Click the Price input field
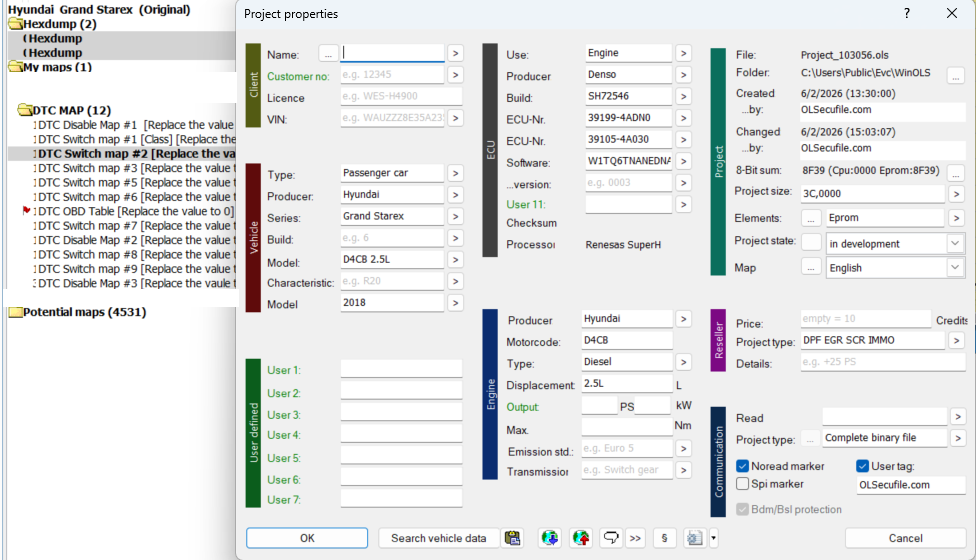 tap(865, 319)
